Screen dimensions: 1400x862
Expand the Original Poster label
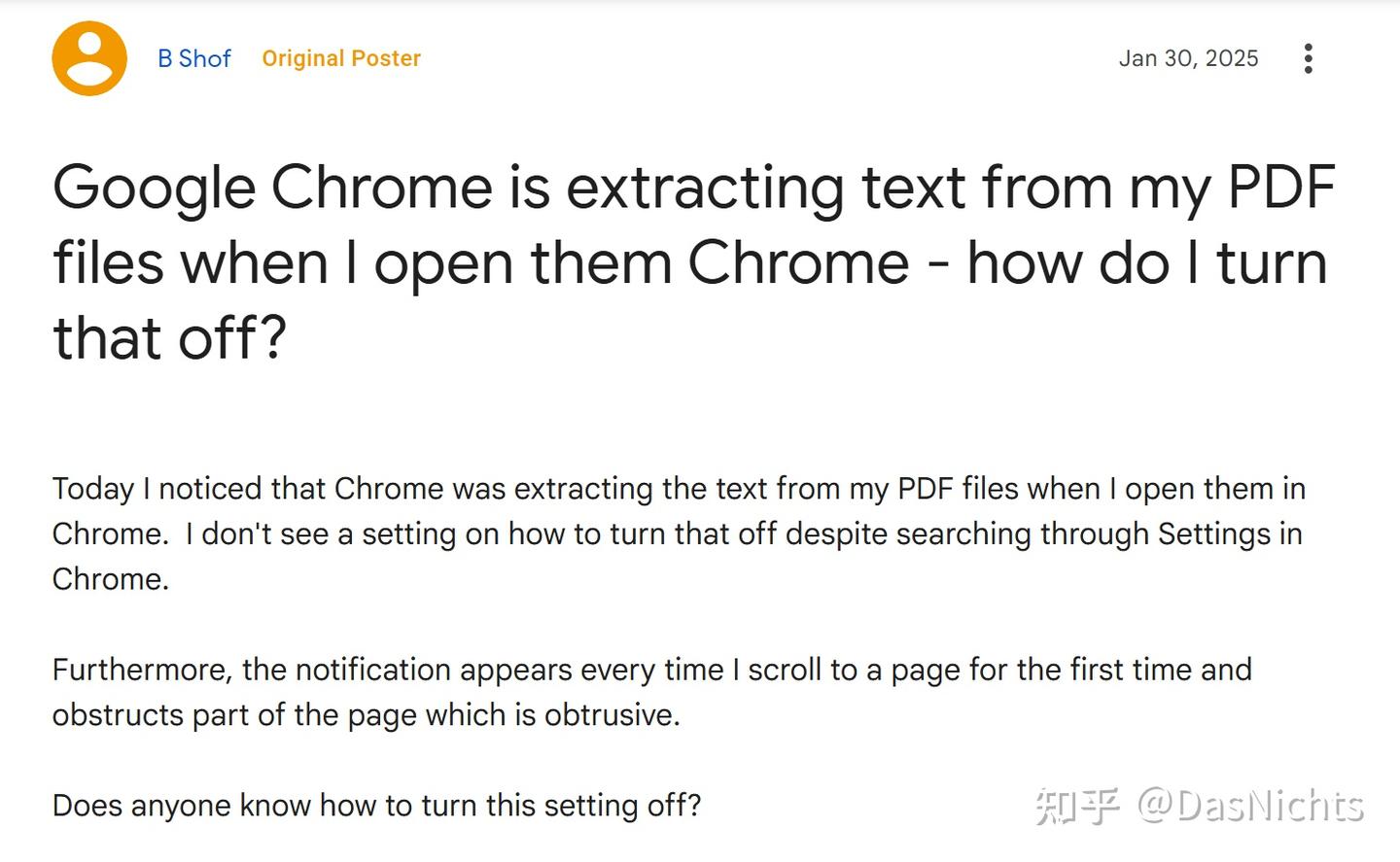click(340, 58)
